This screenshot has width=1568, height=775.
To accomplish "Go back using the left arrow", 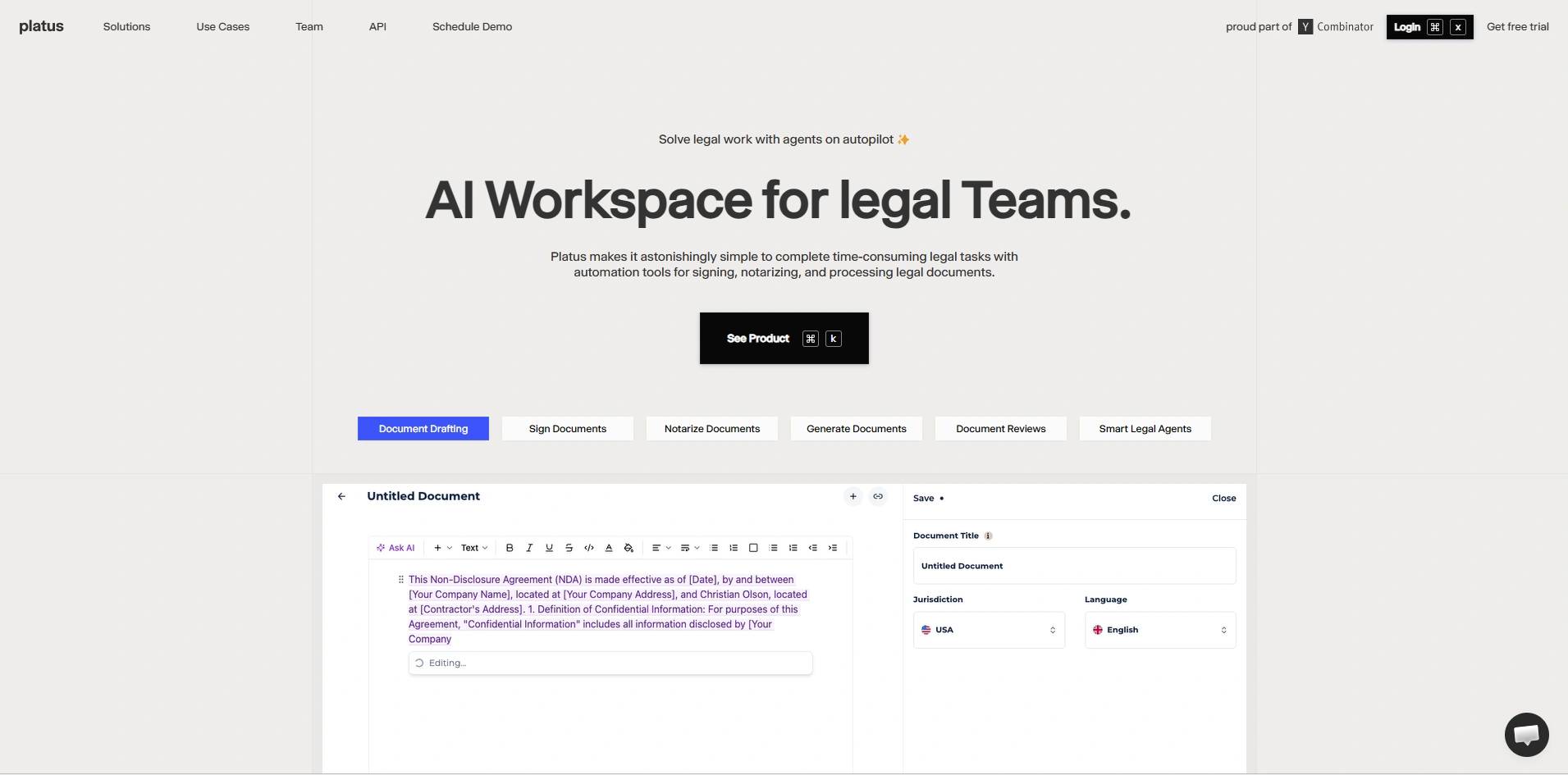I will click(x=342, y=497).
